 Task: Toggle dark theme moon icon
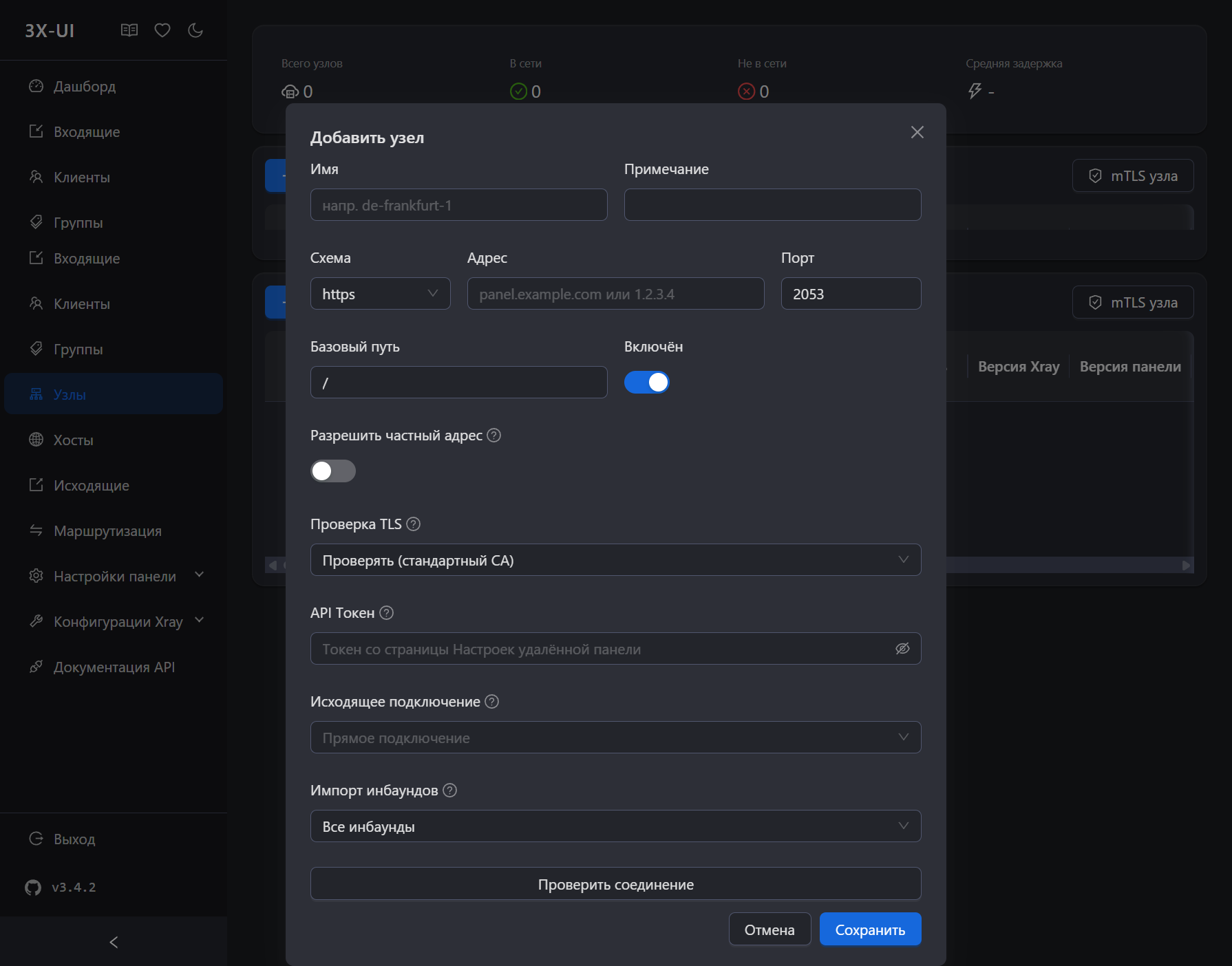(195, 30)
